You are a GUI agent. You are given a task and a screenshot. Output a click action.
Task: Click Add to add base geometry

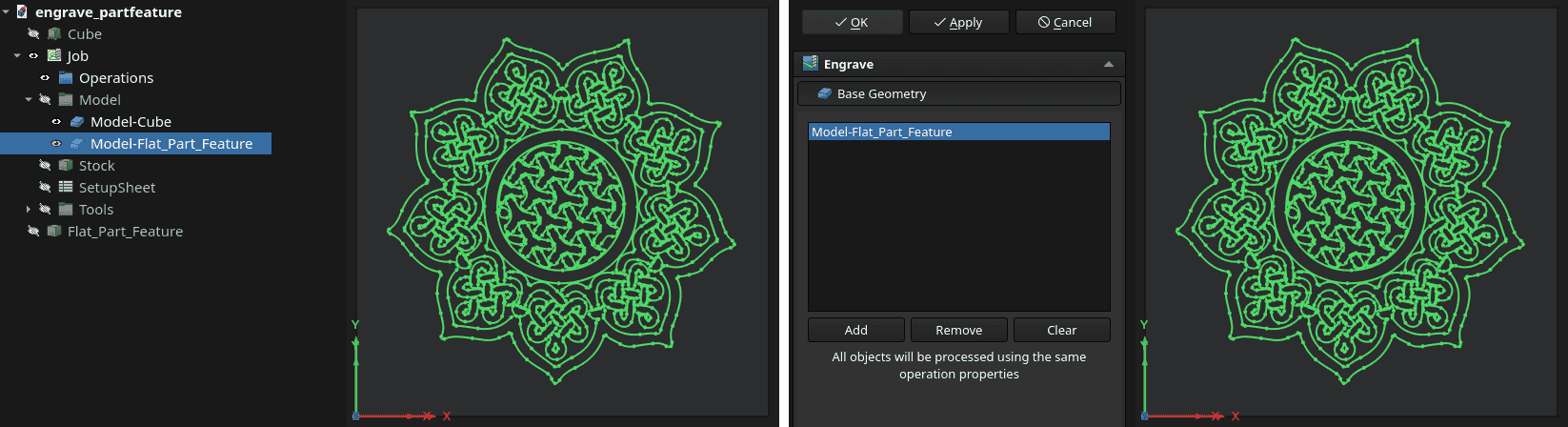pyautogui.click(x=856, y=330)
